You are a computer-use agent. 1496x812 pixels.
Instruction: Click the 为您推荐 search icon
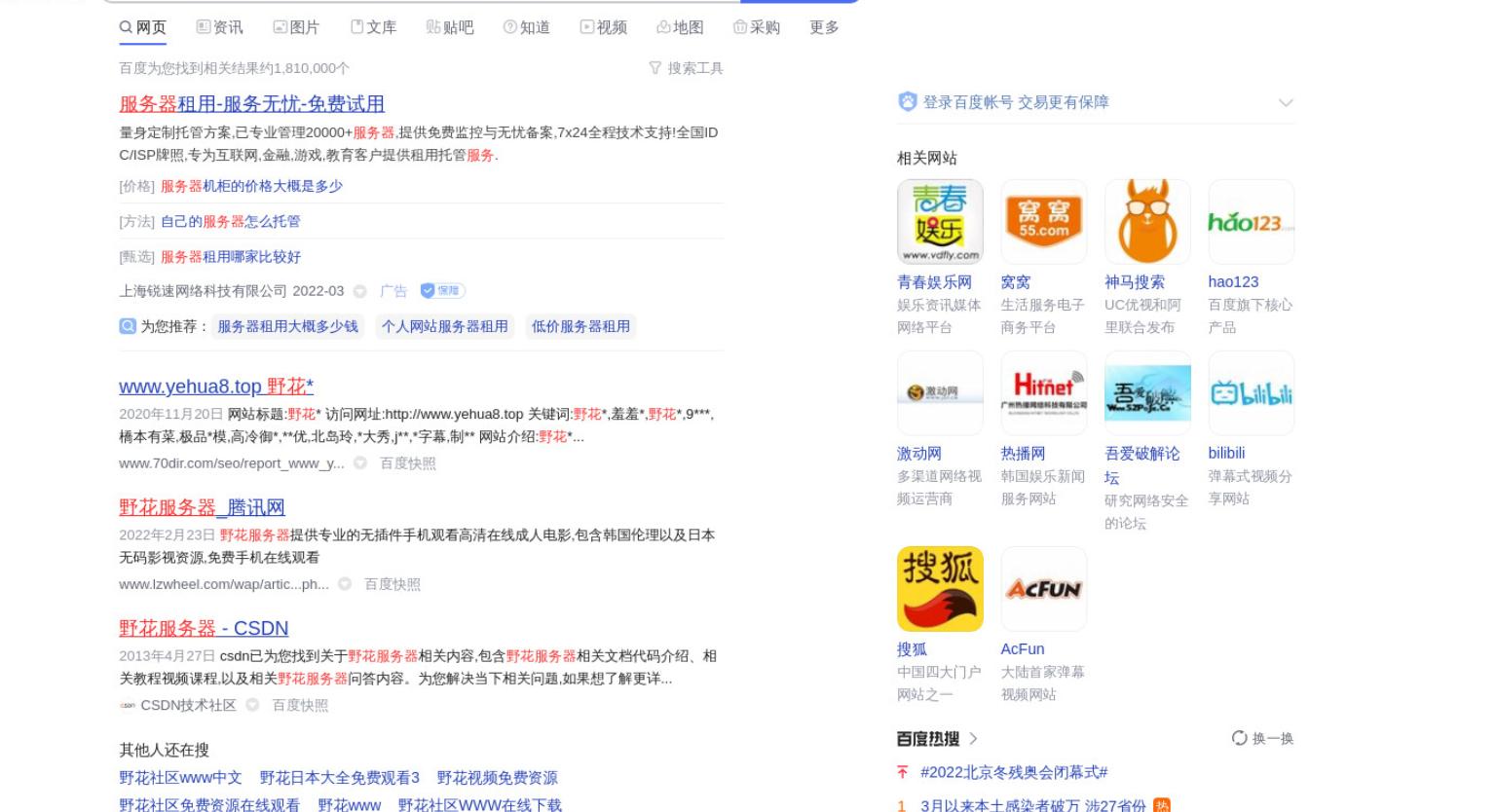point(128,326)
